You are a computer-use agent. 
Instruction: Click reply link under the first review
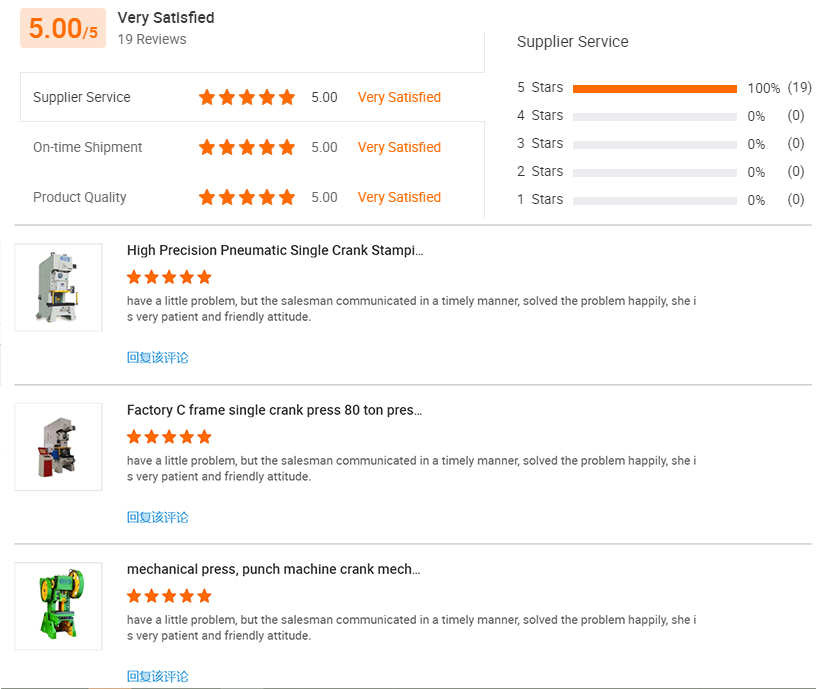[x=158, y=358]
